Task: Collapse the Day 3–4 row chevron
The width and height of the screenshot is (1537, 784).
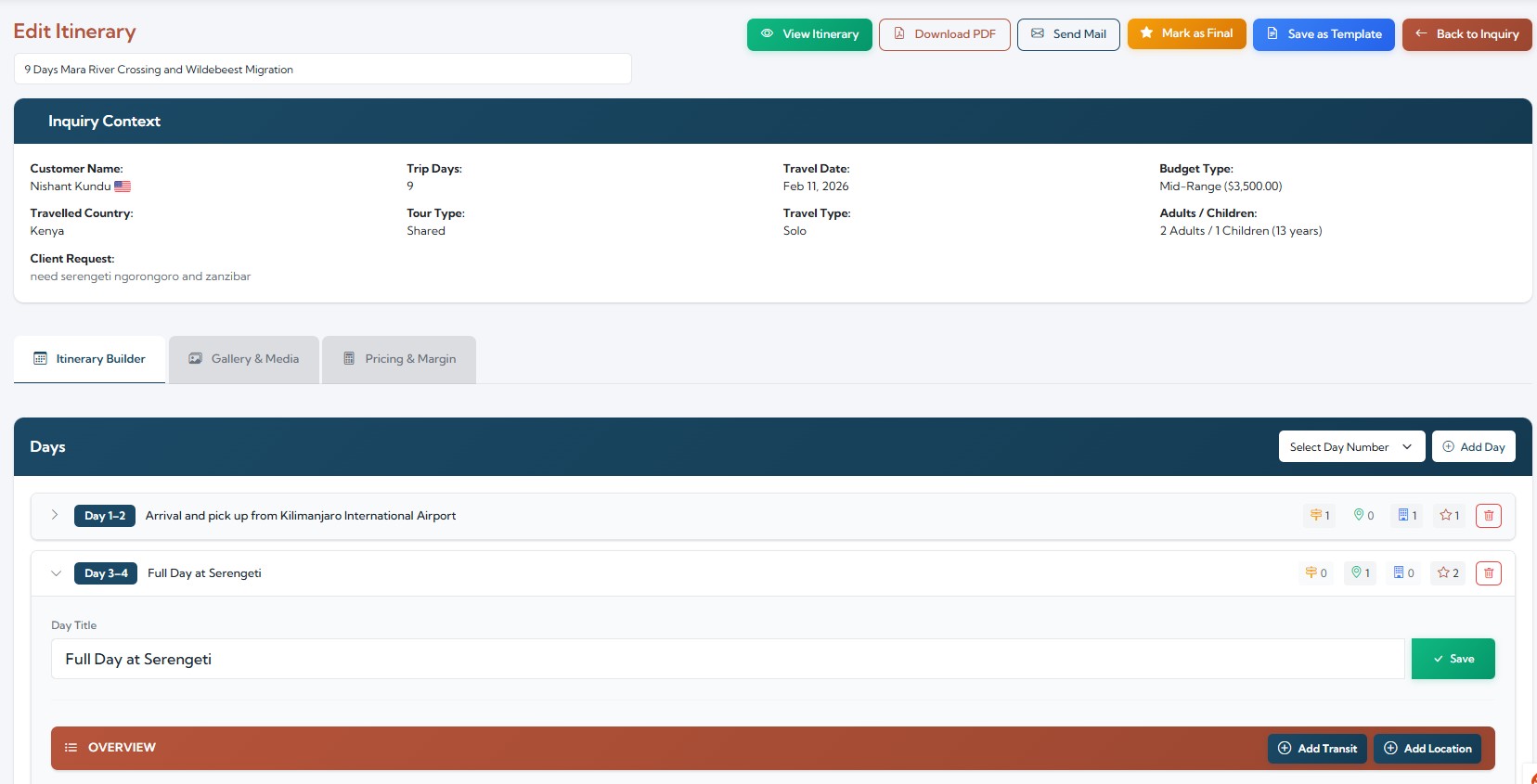Action: click(56, 573)
